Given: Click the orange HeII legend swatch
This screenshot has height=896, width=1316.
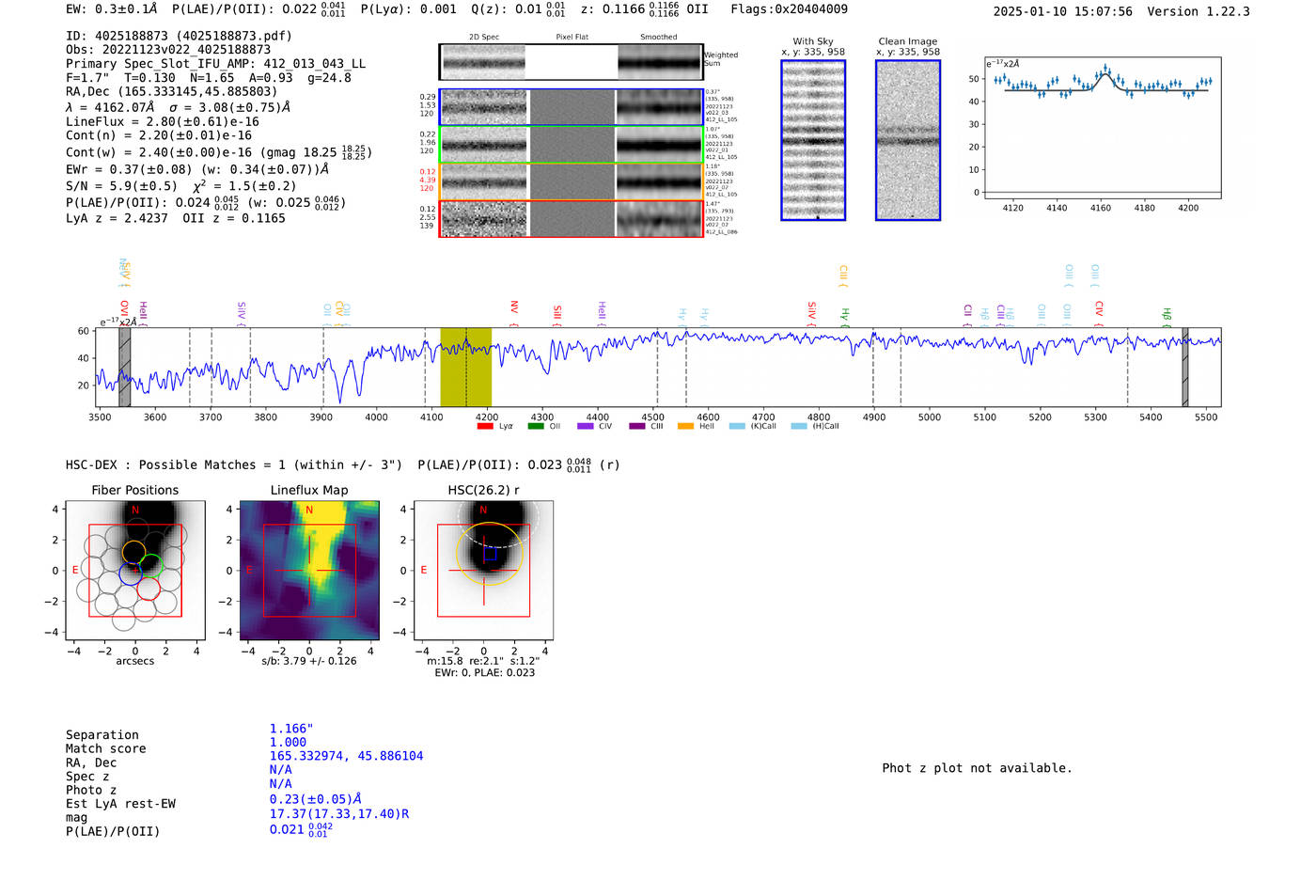Looking at the screenshot, I should tap(685, 426).
